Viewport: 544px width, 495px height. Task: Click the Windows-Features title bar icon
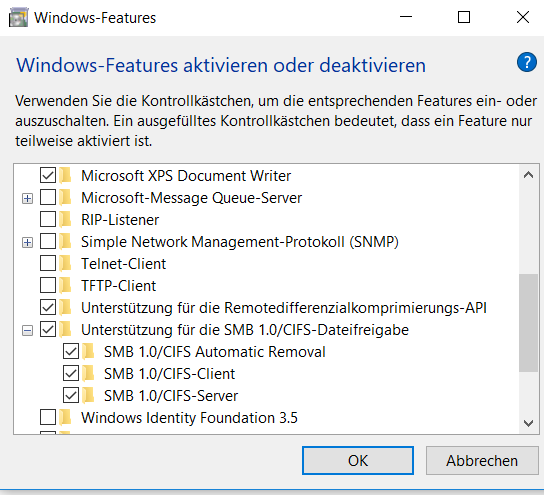[18, 18]
